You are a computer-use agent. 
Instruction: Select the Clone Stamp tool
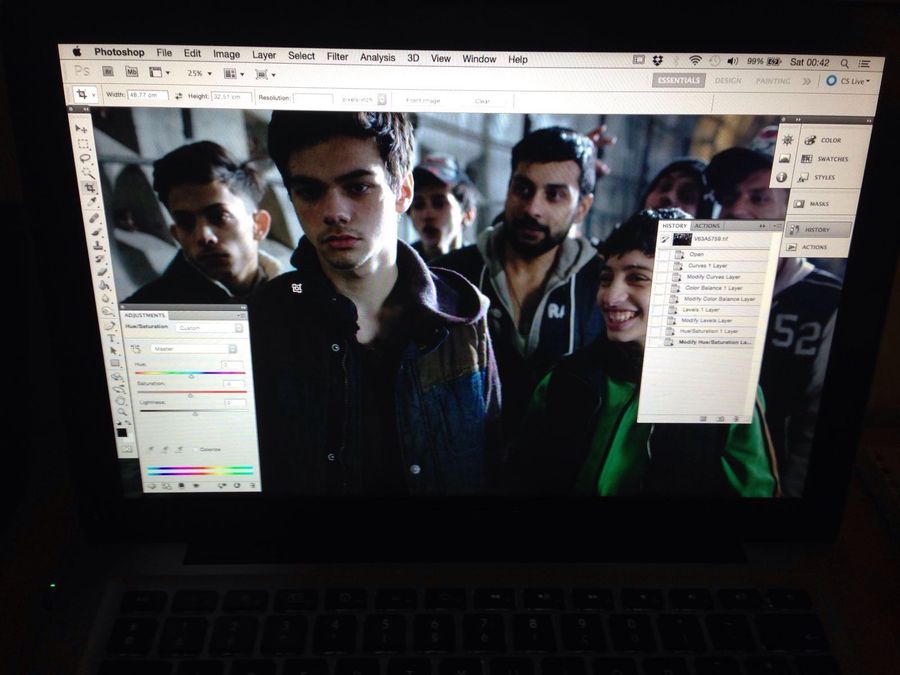(98, 245)
